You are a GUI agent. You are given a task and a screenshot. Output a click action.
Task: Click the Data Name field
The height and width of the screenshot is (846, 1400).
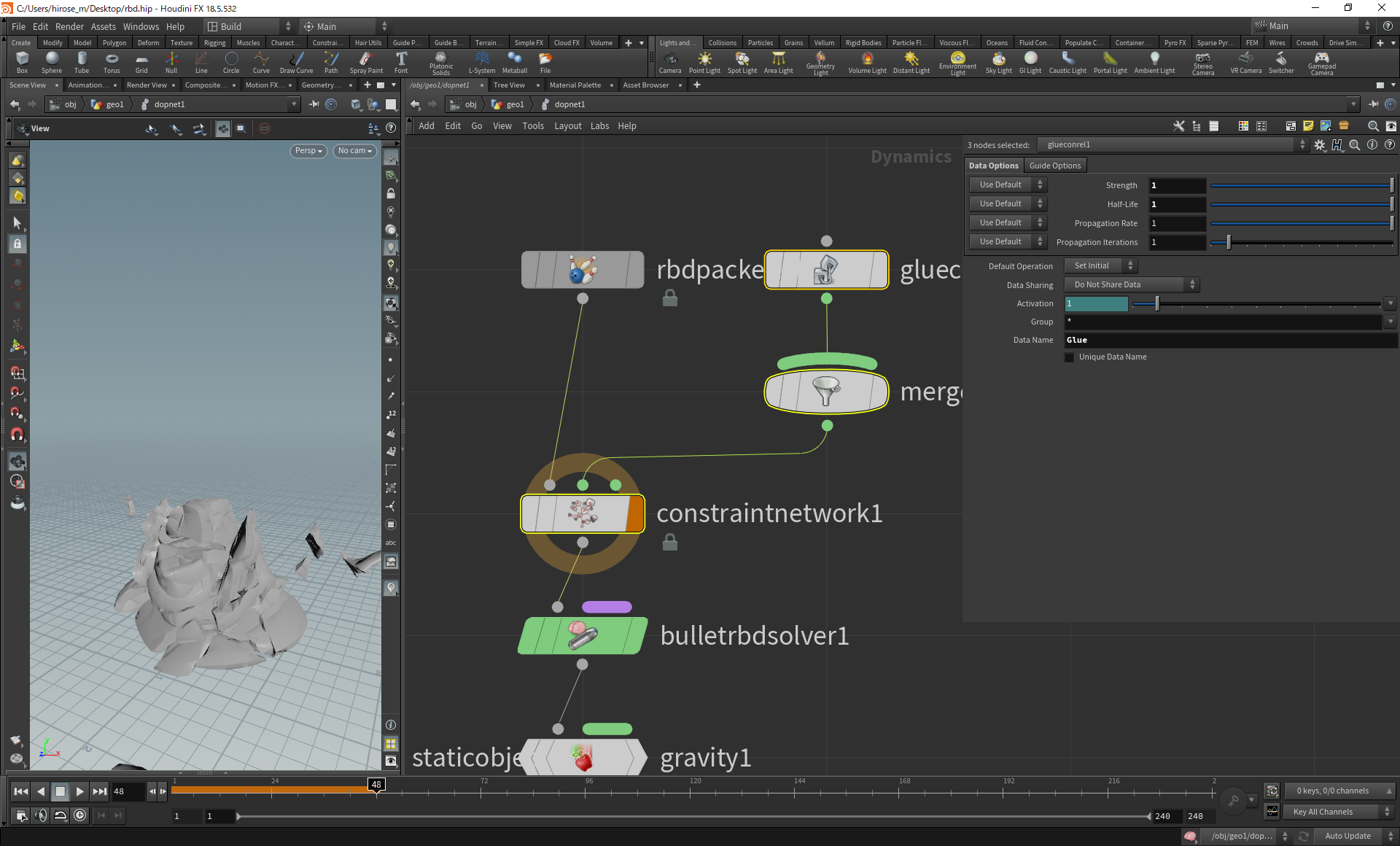click(x=1229, y=340)
